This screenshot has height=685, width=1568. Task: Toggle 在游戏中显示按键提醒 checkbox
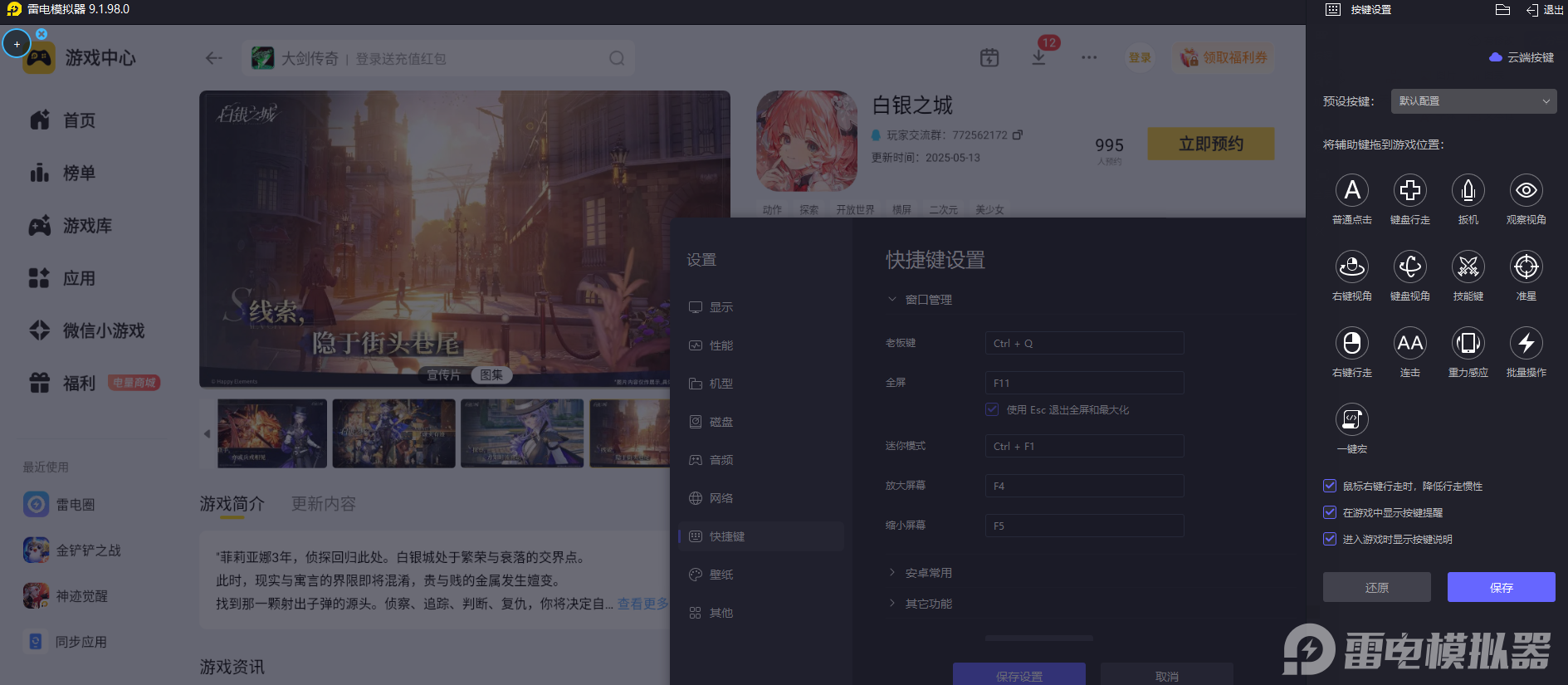(1330, 512)
